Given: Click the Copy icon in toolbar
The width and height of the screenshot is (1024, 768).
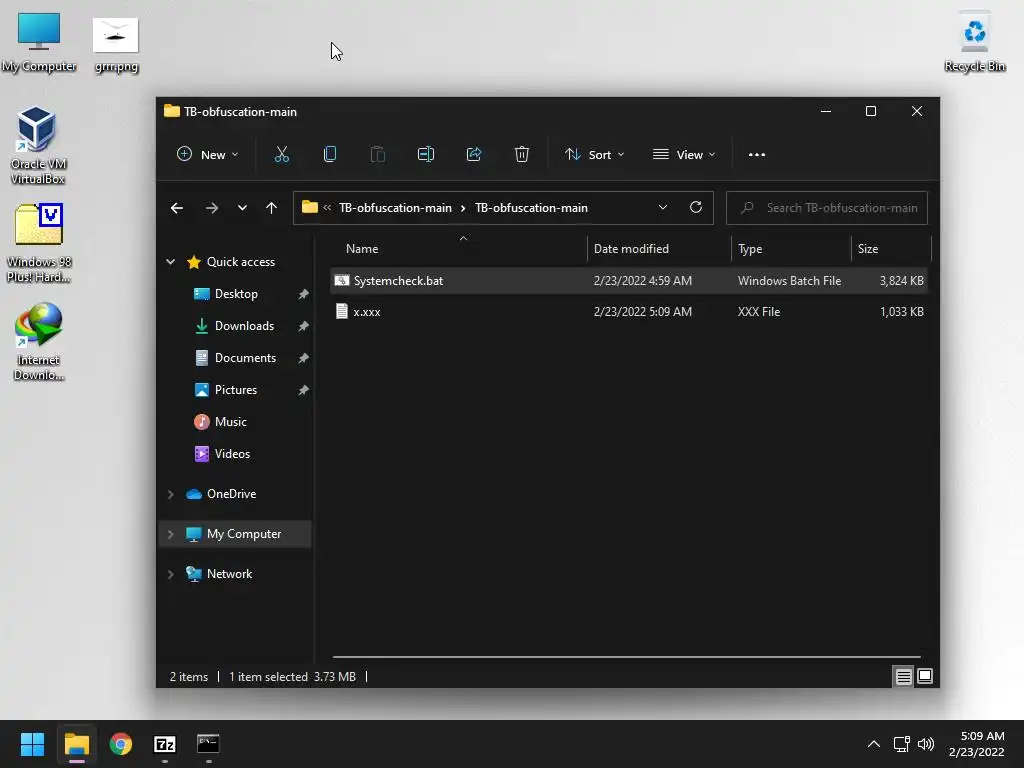Looking at the screenshot, I should pyautogui.click(x=330, y=155).
